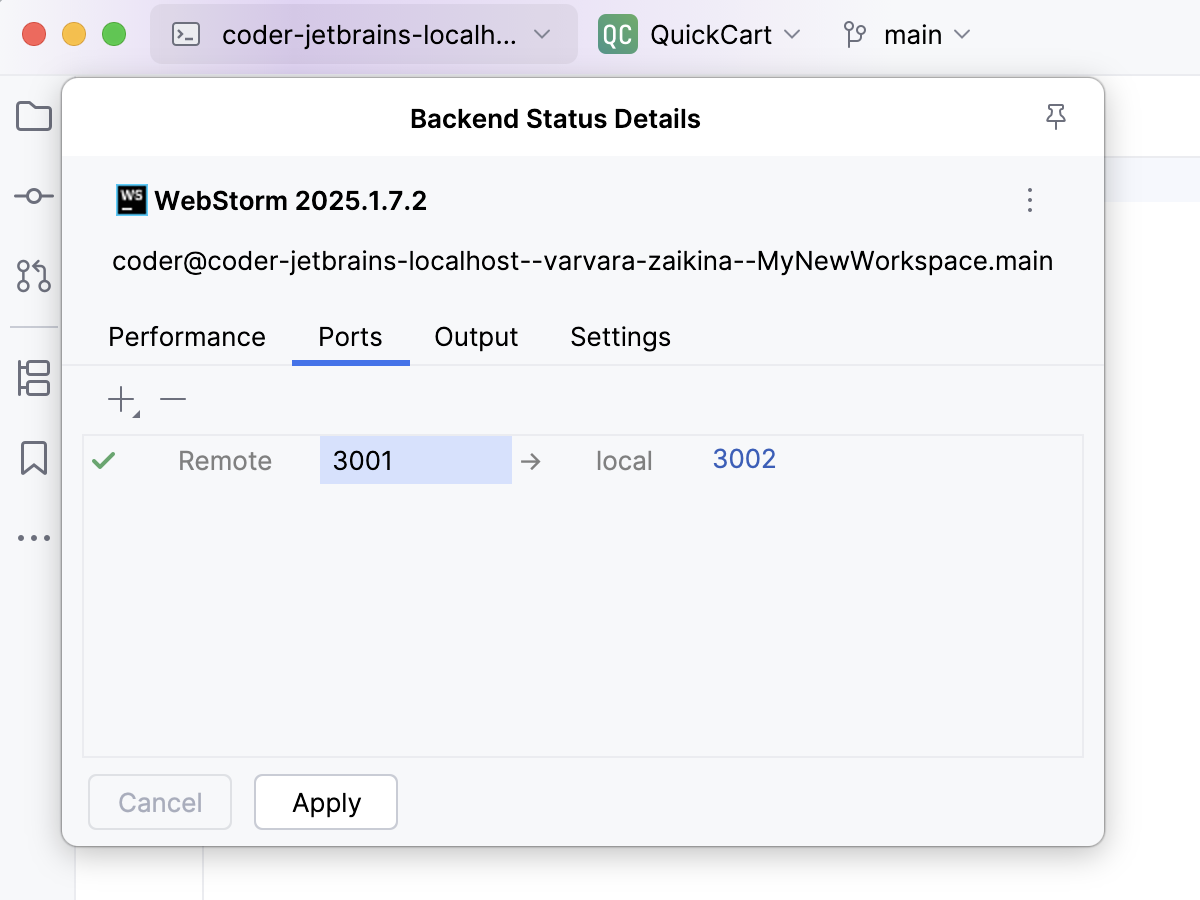
Task: Click the Backend Status Details title
Action: [x=555, y=119]
